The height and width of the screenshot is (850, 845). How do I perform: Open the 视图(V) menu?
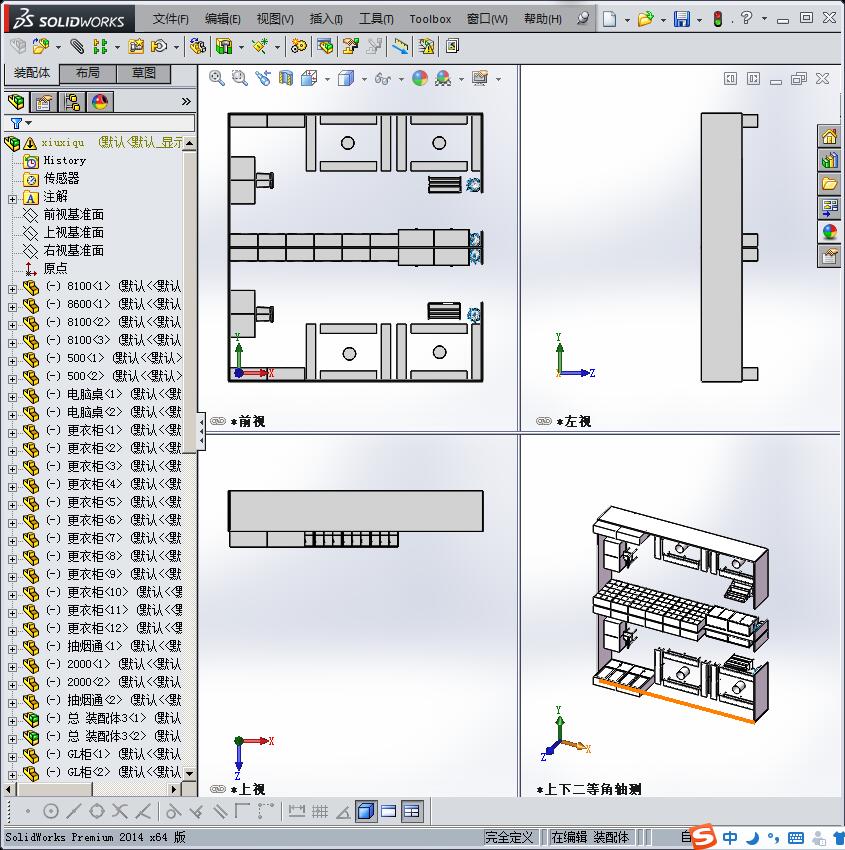pos(275,19)
